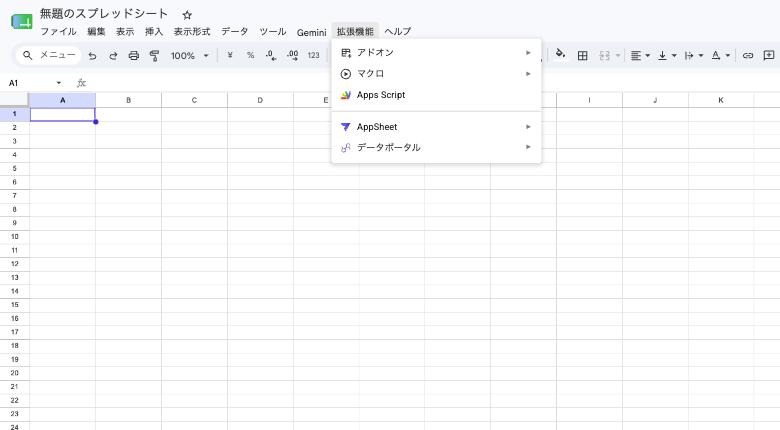Image resolution: width=780 pixels, height=430 pixels.
Task: Expand merge cells dropdown arrow
Action: (618, 56)
